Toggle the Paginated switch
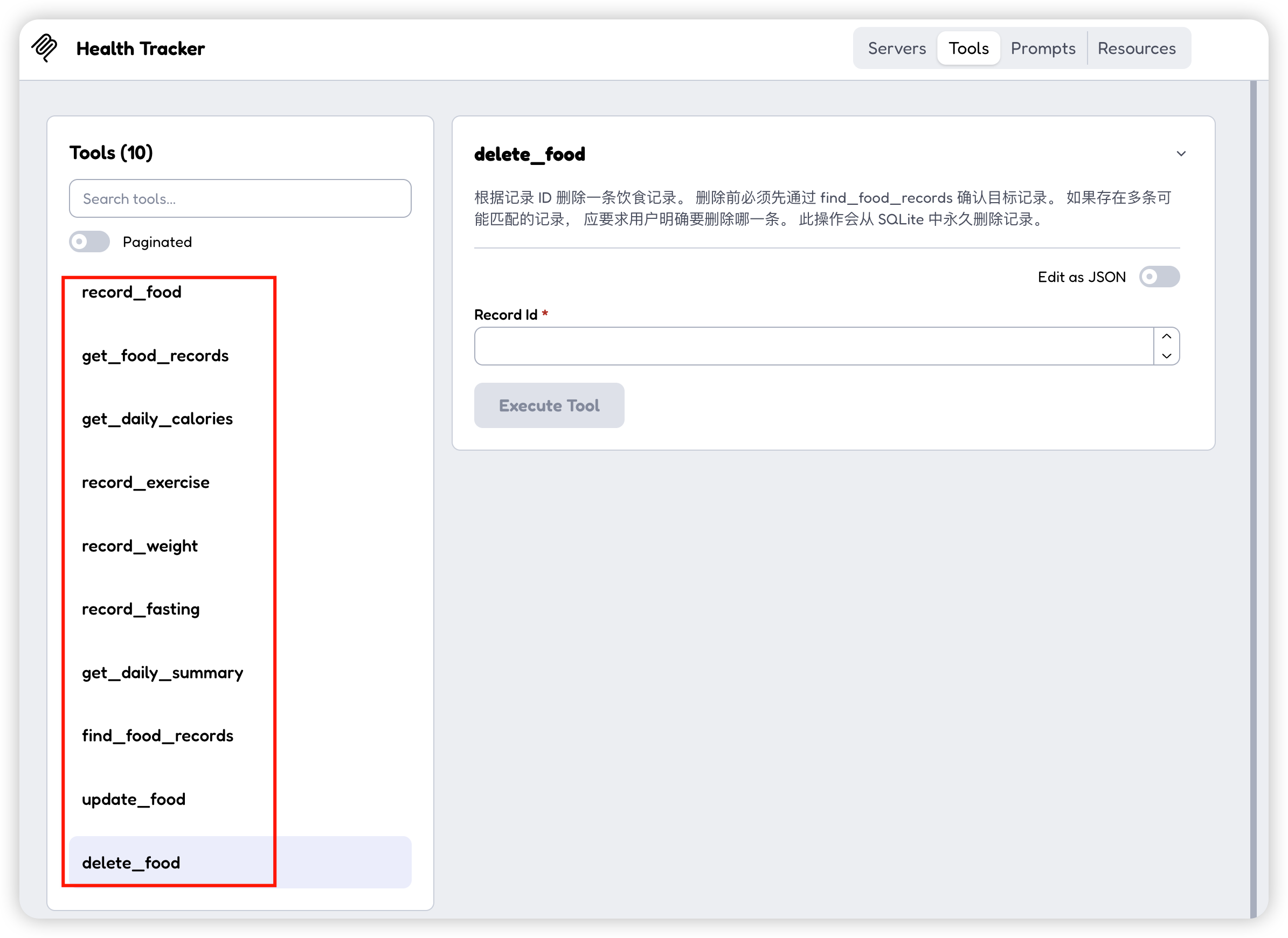The image size is (1288, 938). click(89, 242)
